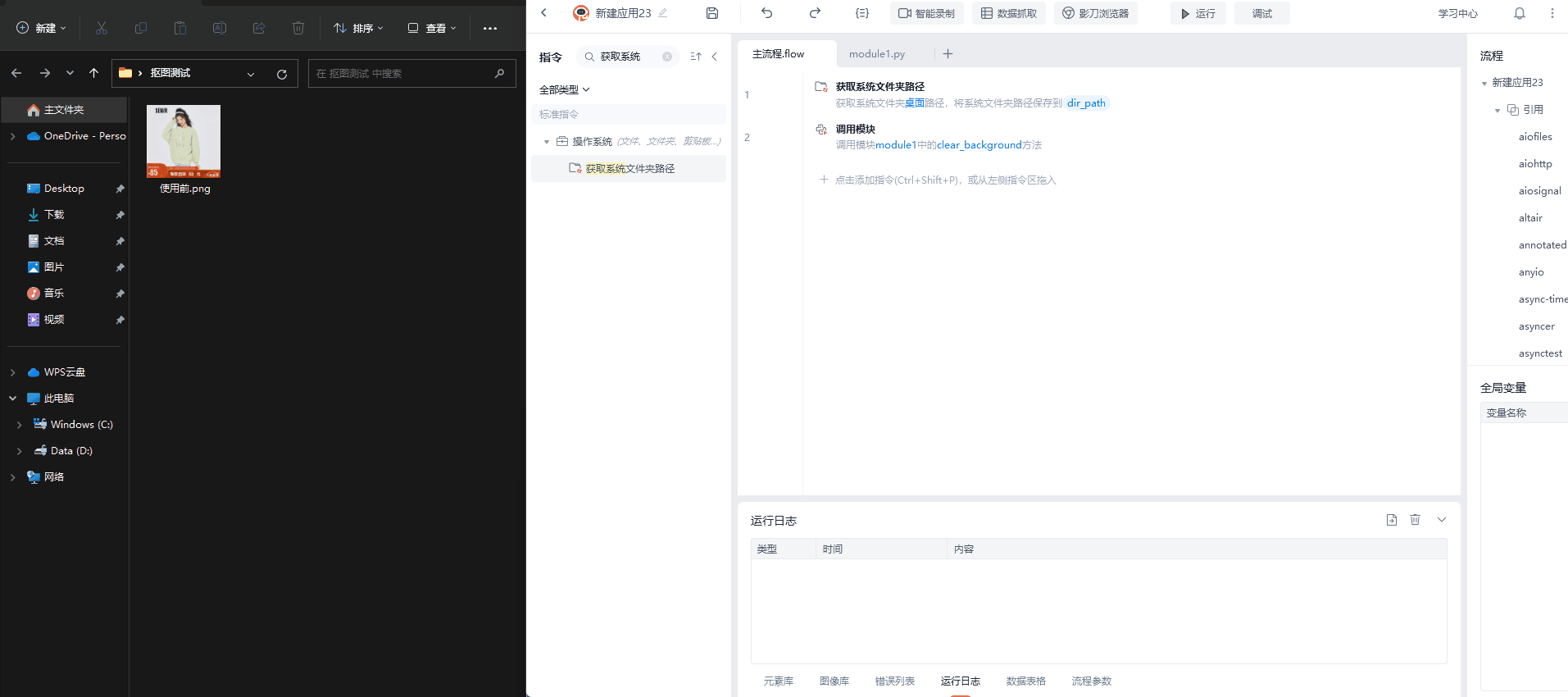1568x697 pixels.
Task: Open the 新建 dropdown in File Explorer
Action: click(x=41, y=28)
